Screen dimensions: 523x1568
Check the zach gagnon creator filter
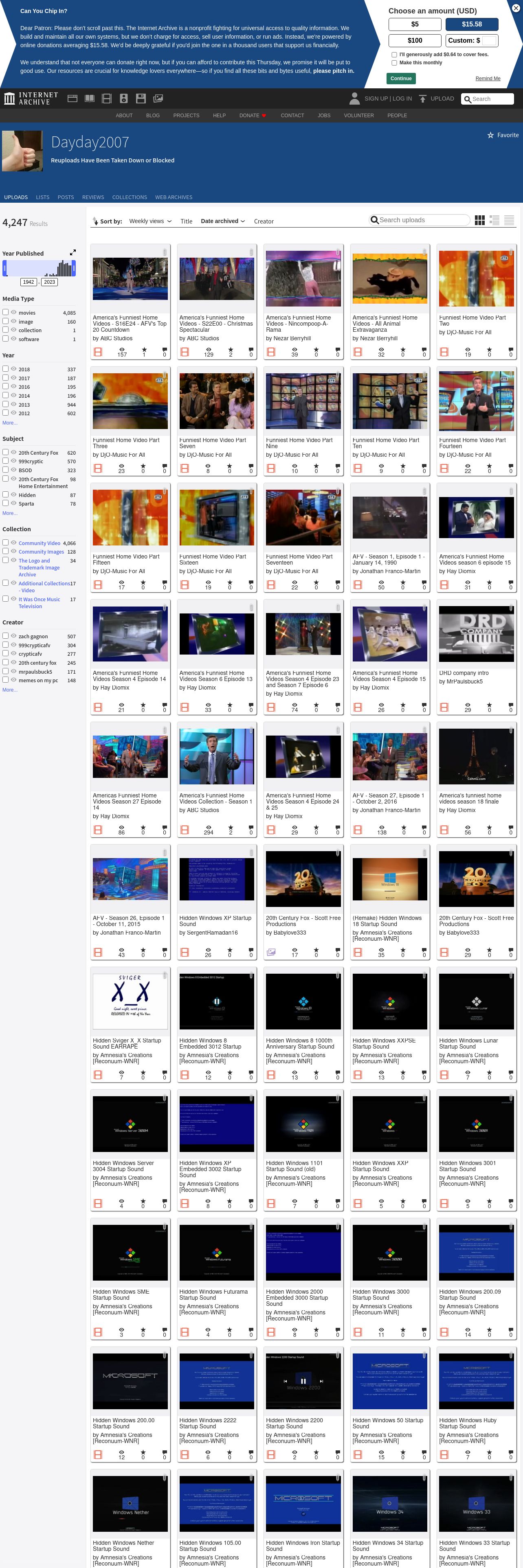[5, 635]
